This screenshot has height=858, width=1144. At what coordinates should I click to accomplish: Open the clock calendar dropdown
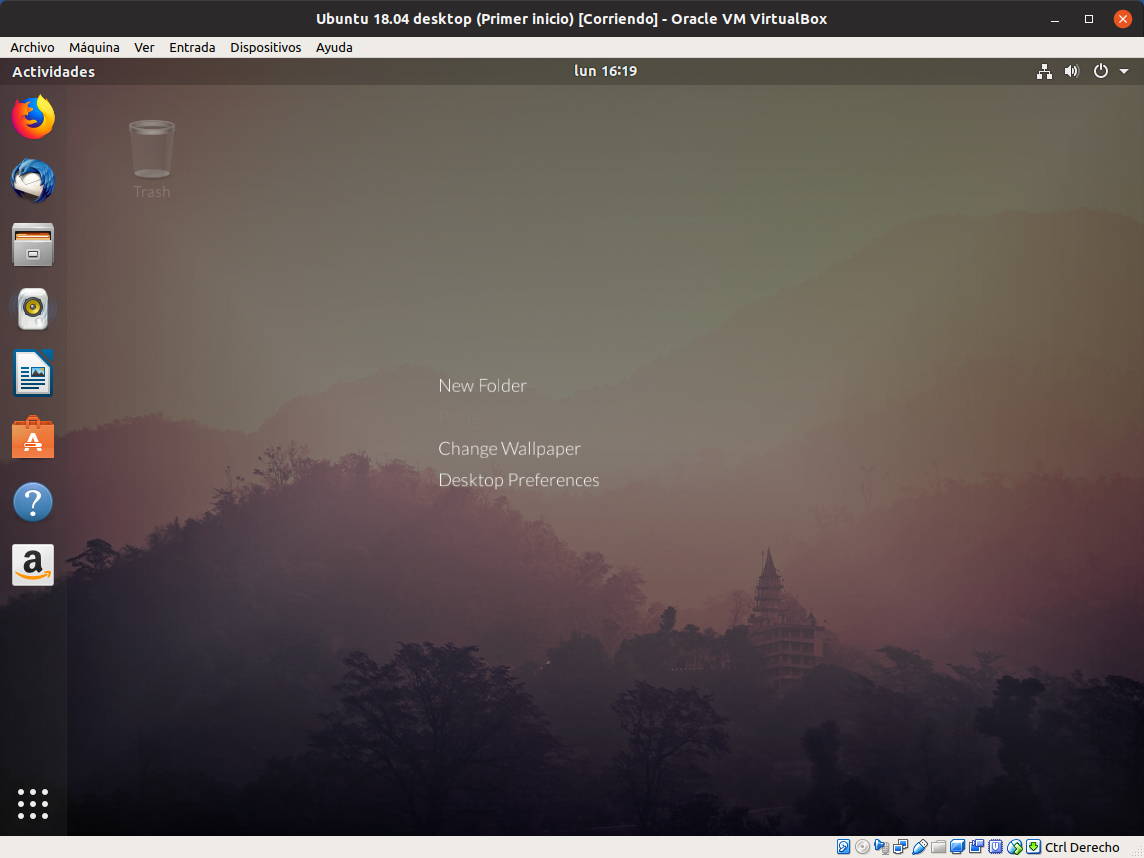pos(605,72)
